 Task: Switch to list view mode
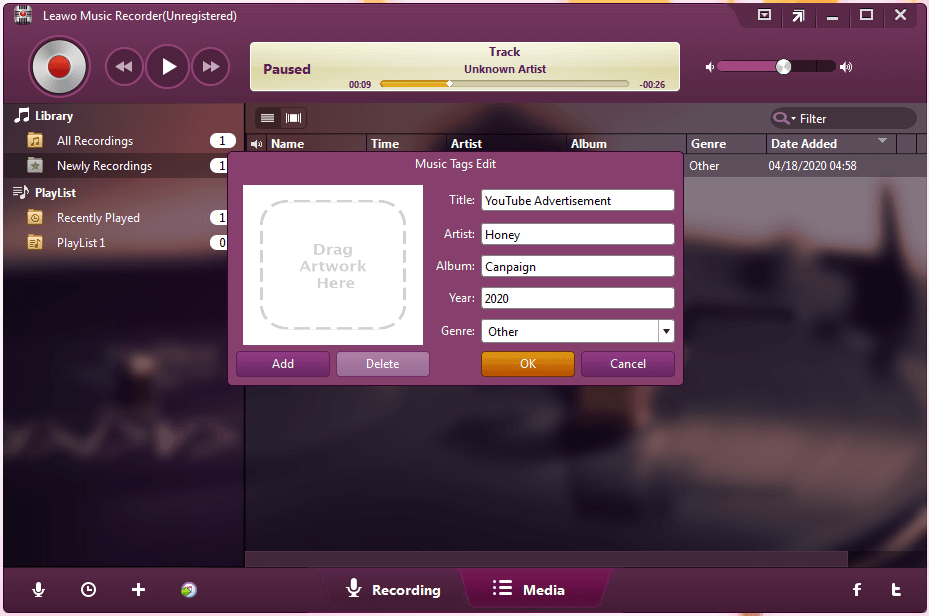pyautogui.click(x=267, y=118)
